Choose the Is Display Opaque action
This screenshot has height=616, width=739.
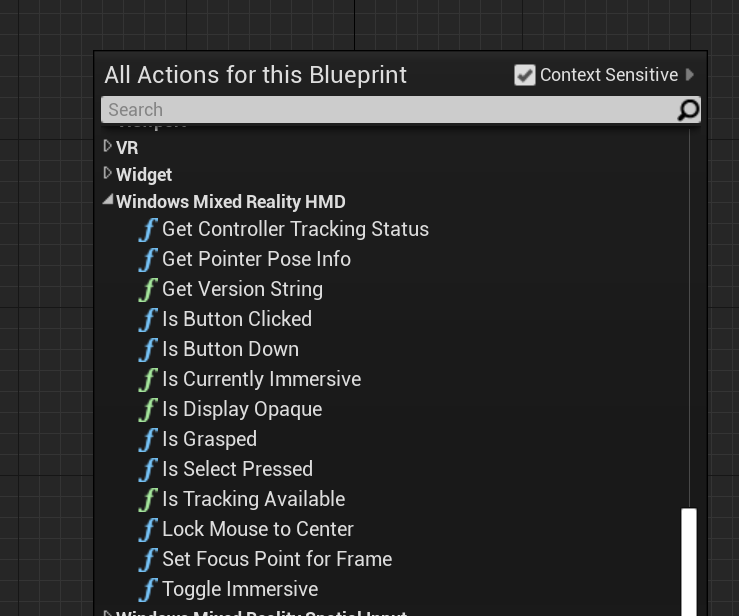coord(241,409)
